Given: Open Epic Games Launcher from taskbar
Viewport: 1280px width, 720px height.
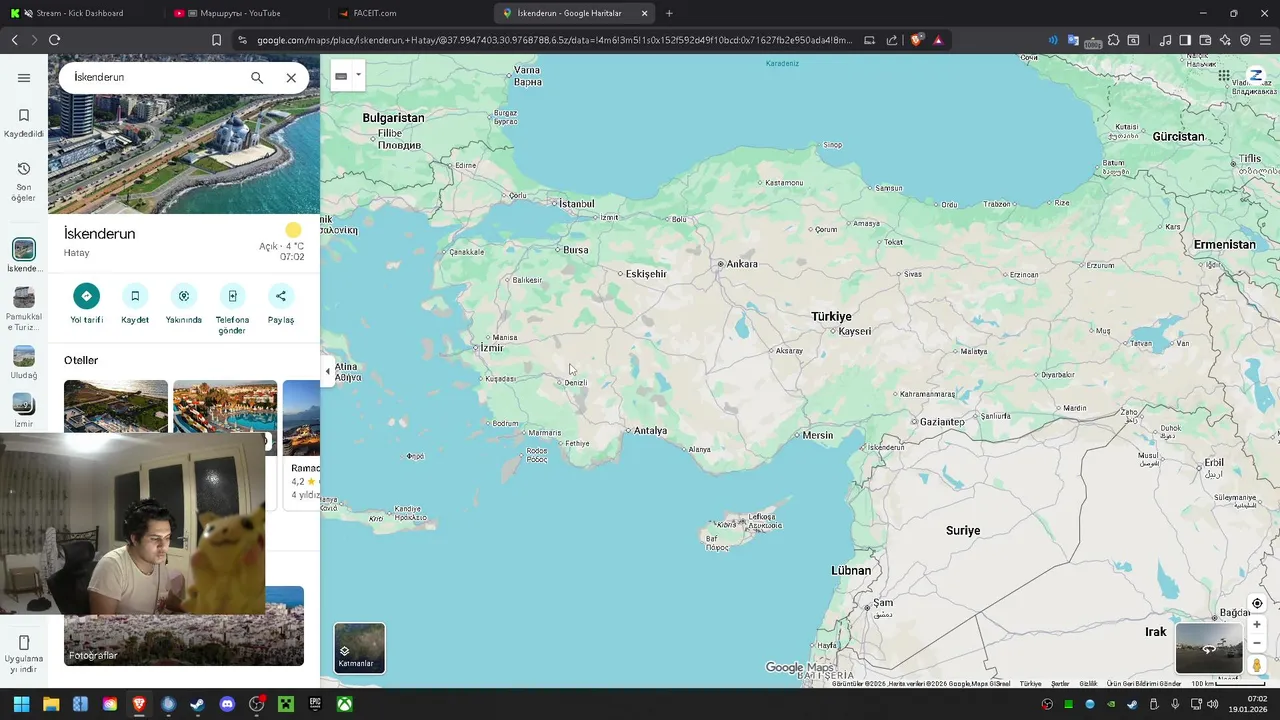Looking at the screenshot, I should pos(315,704).
